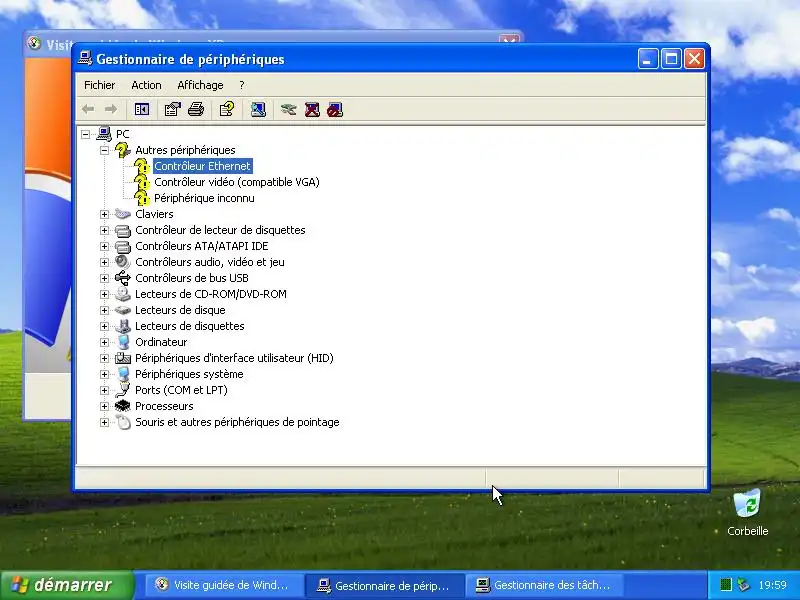Maximize the Gestionnaire de périphériques window
This screenshot has height=600, width=800.
671,59
